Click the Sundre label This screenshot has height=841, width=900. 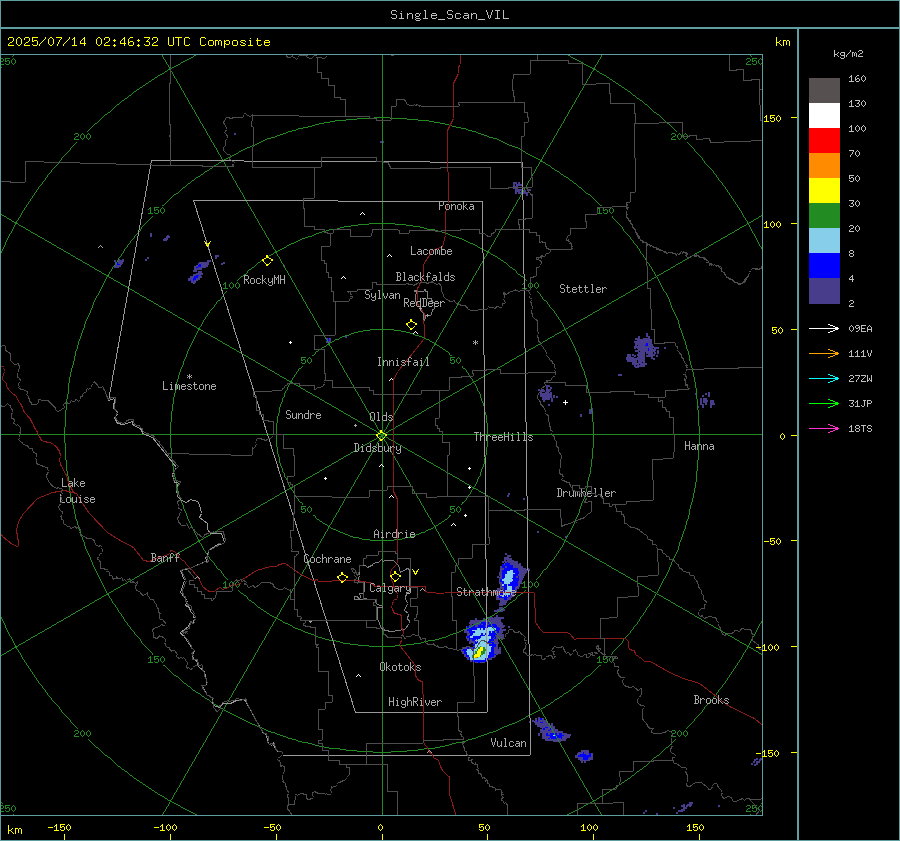point(303,415)
